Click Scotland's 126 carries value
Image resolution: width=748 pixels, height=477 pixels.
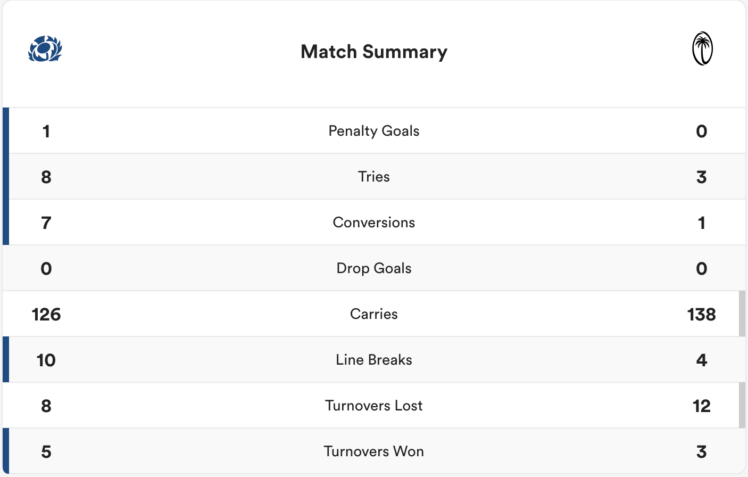(46, 314)
